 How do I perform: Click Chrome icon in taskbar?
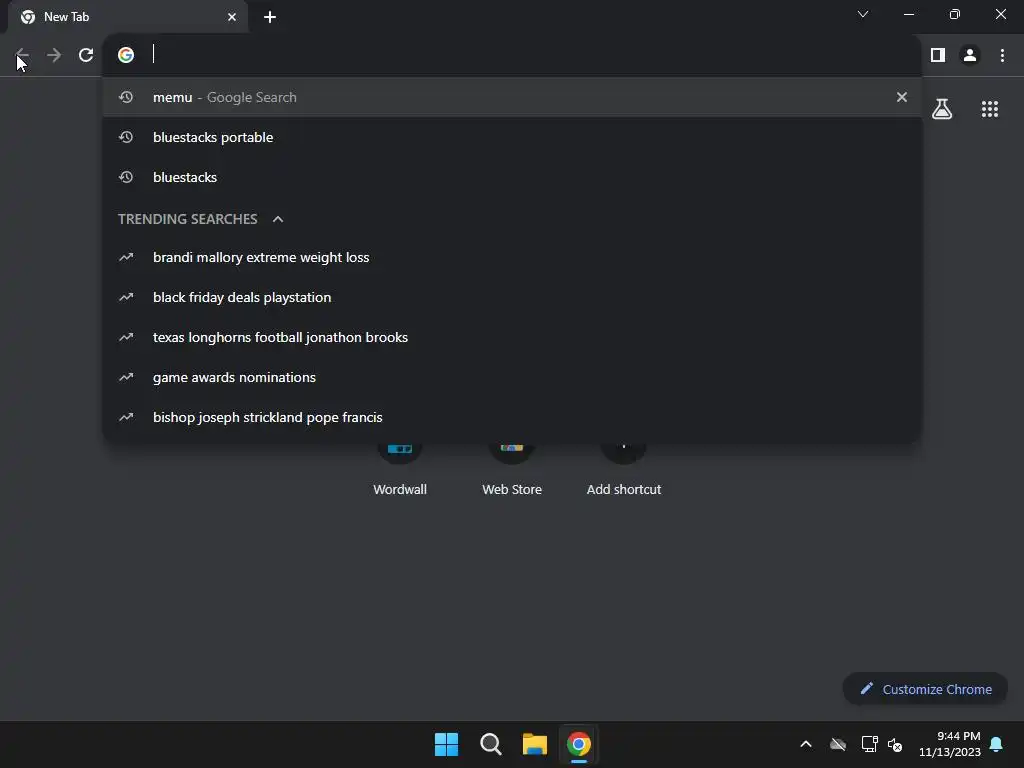click(579, 744)
